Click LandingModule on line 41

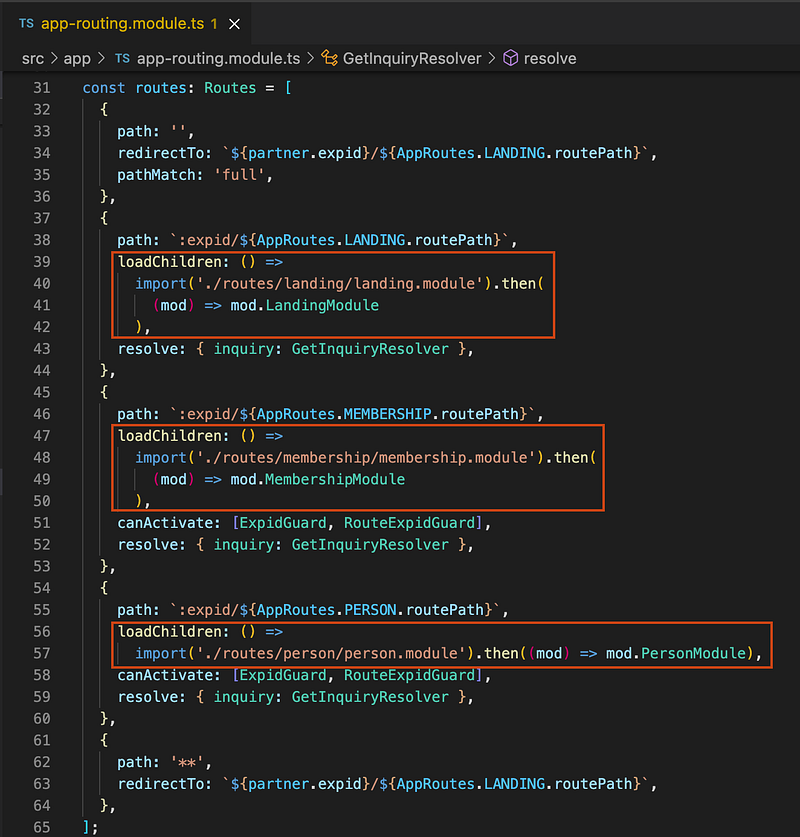click(x=322, y=305)
